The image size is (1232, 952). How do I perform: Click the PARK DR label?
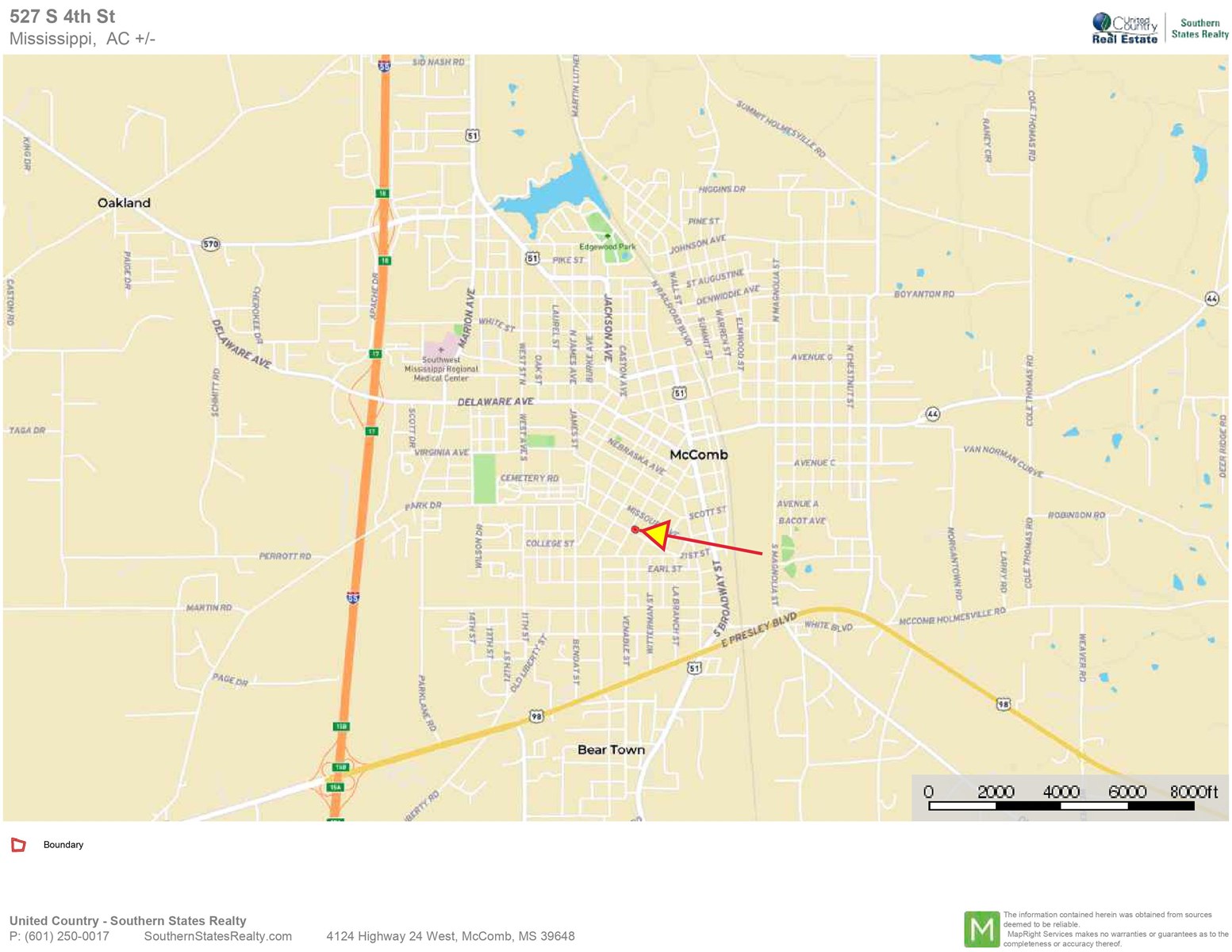pyautogui.click(x=423, y=505)
